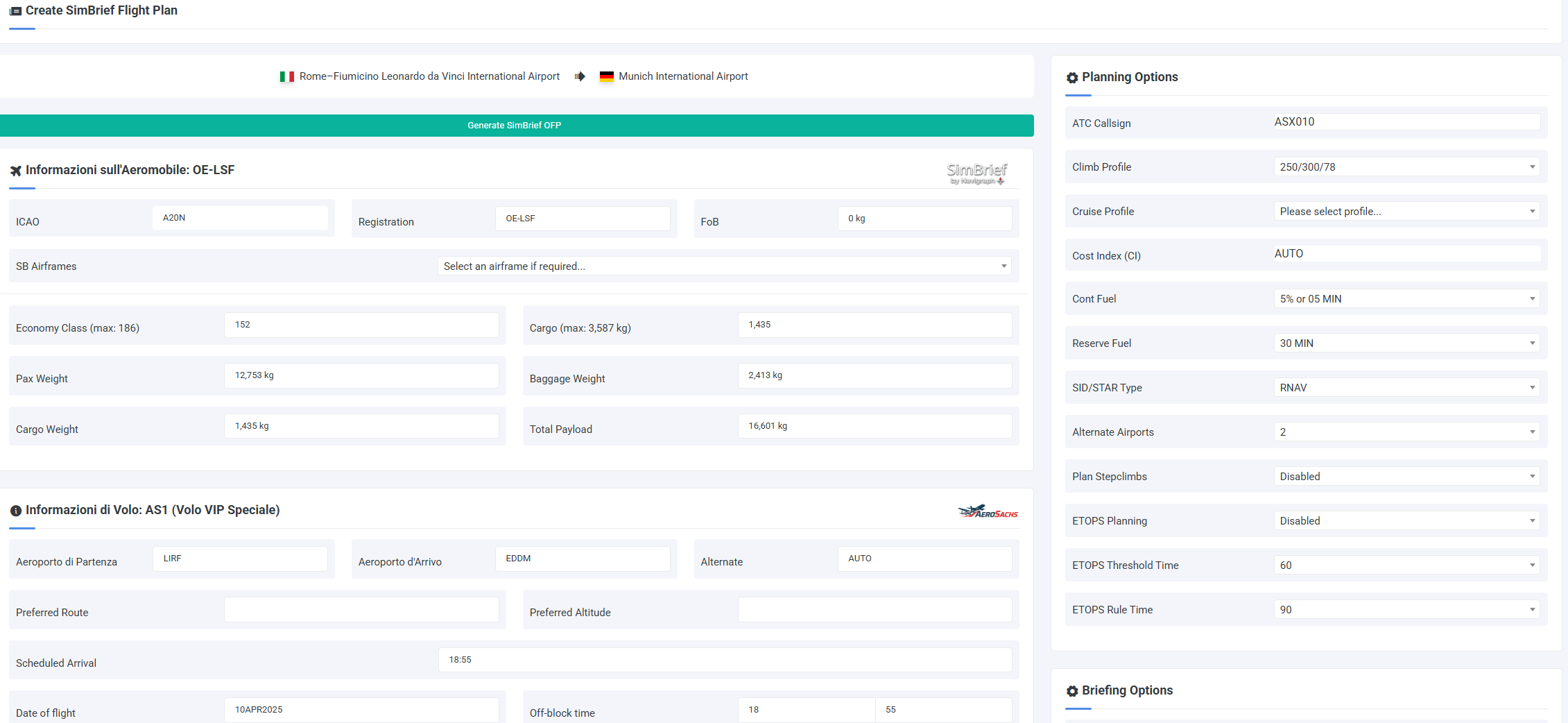Change the Cont Fuel dropdown

click(1406, 299)
